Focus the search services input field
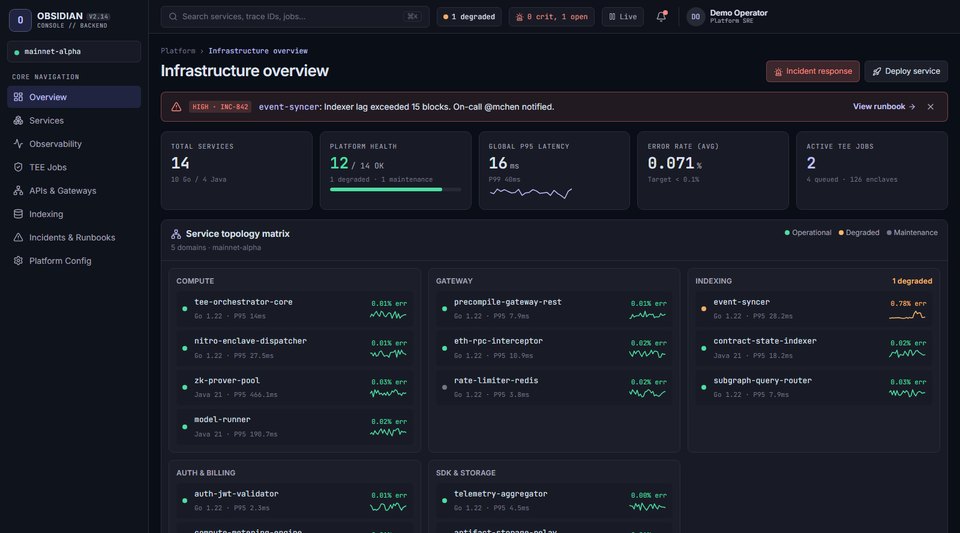This screenshot has width=960, height=533. [295, 17]
